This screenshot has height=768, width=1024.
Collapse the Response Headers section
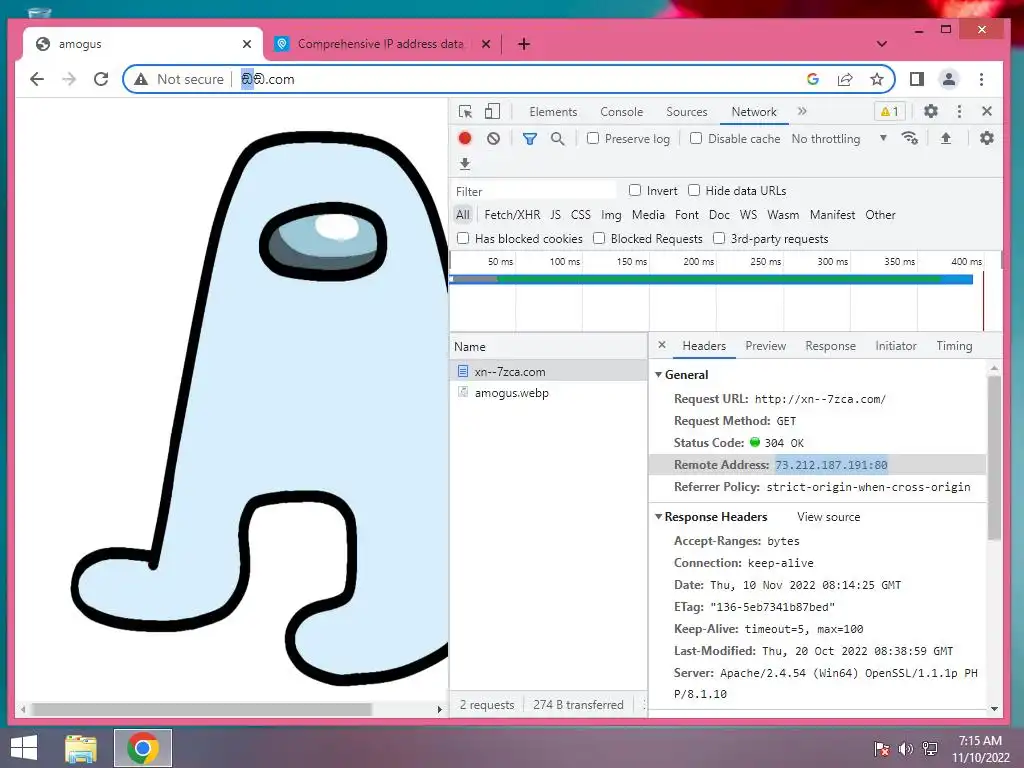[x=658, y=517]
